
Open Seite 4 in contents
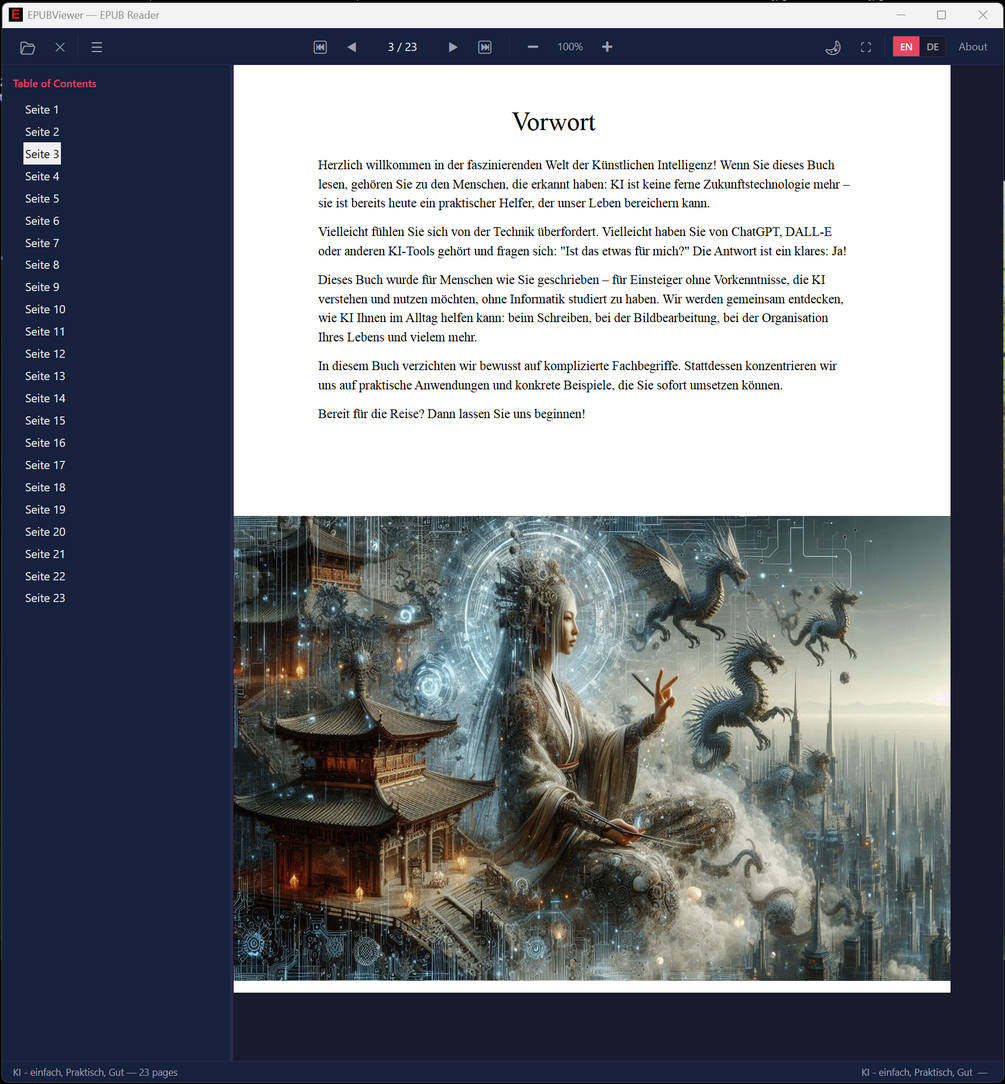click(42, 176)
